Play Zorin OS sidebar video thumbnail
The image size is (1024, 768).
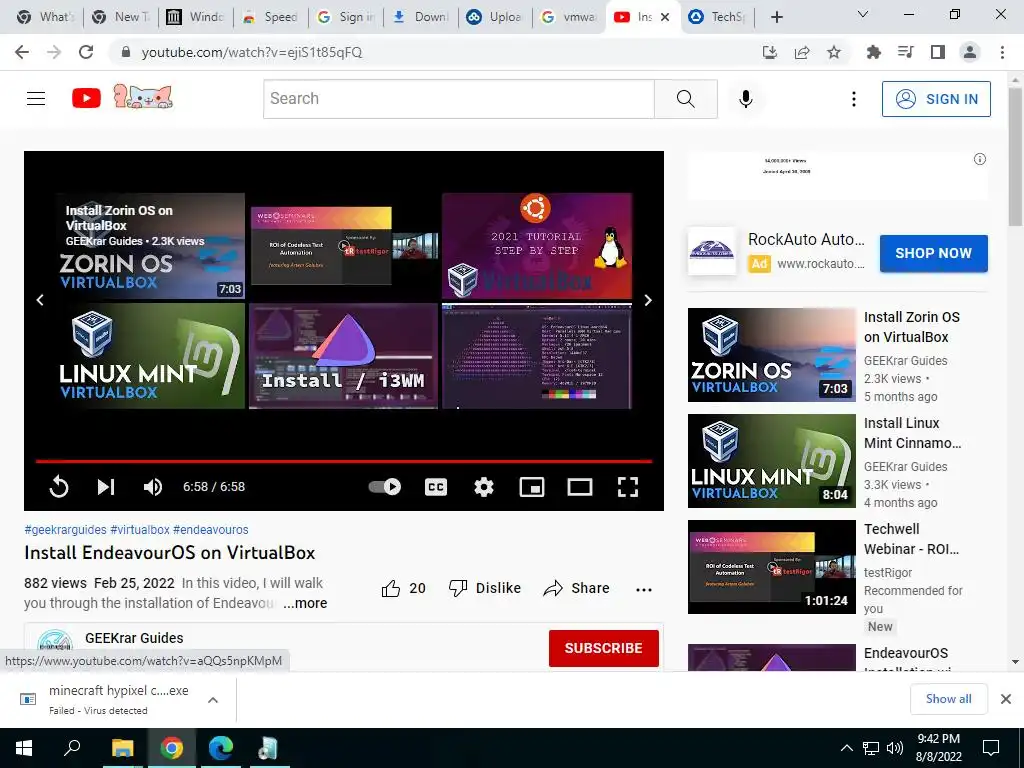click(771, 355)
